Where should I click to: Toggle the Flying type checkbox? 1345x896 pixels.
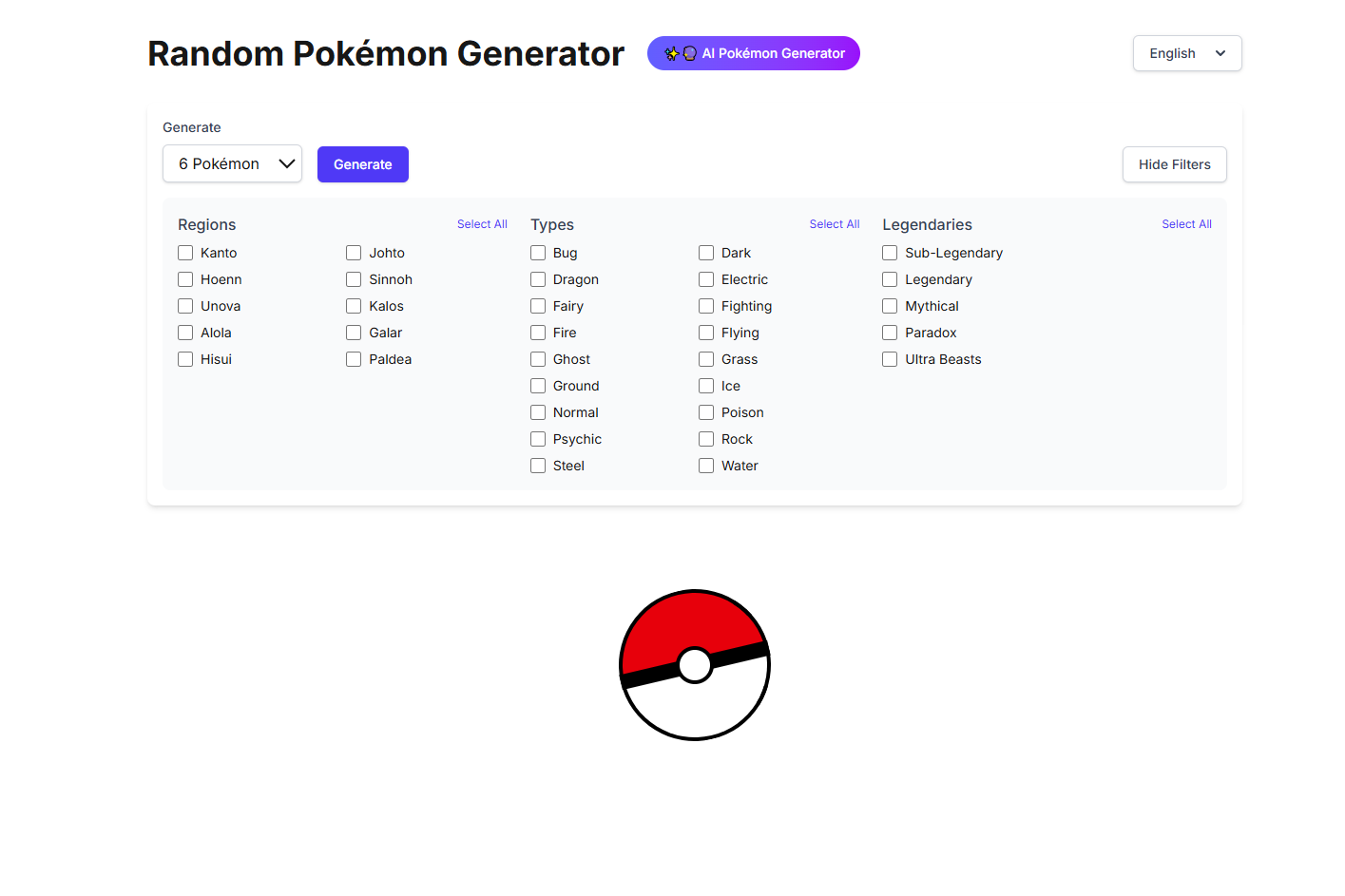(x=706, y=333)
